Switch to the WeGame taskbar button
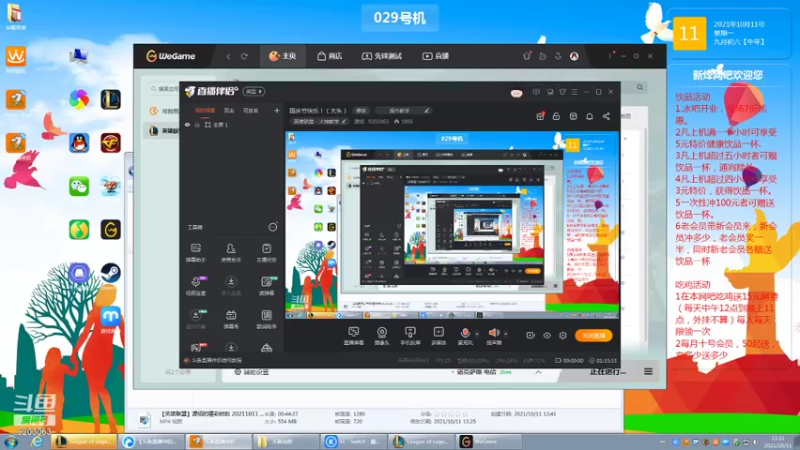The image size is (800, 450). 489,441
